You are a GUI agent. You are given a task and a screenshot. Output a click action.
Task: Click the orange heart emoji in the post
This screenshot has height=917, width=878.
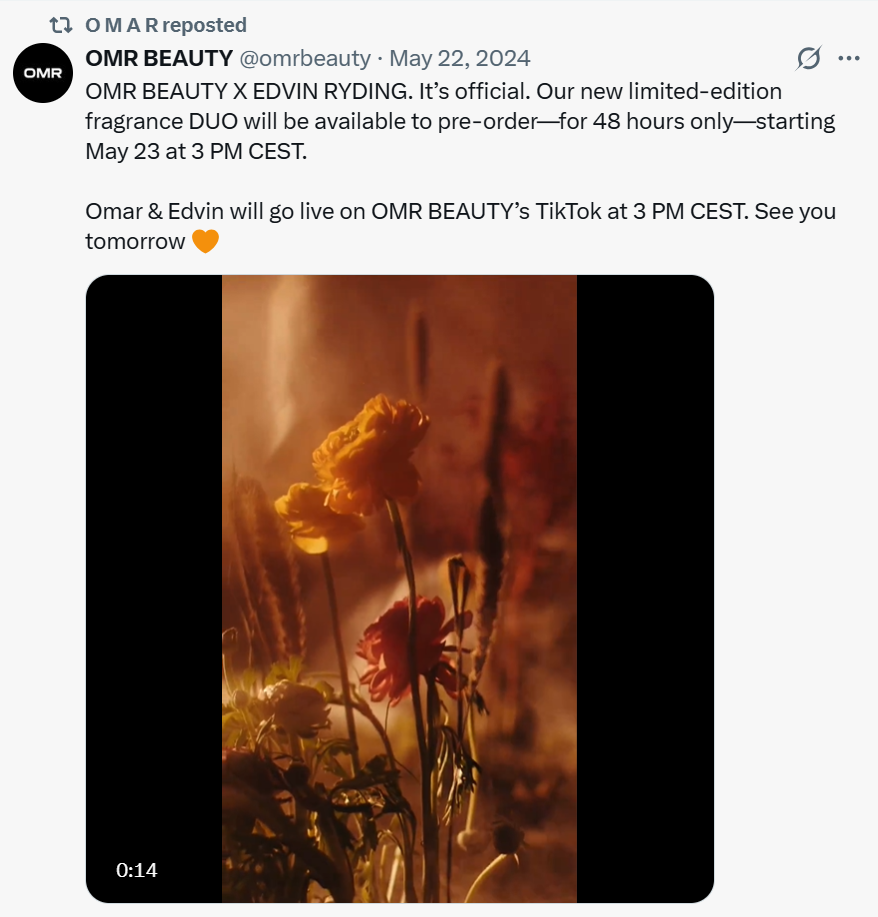(205, 241)
